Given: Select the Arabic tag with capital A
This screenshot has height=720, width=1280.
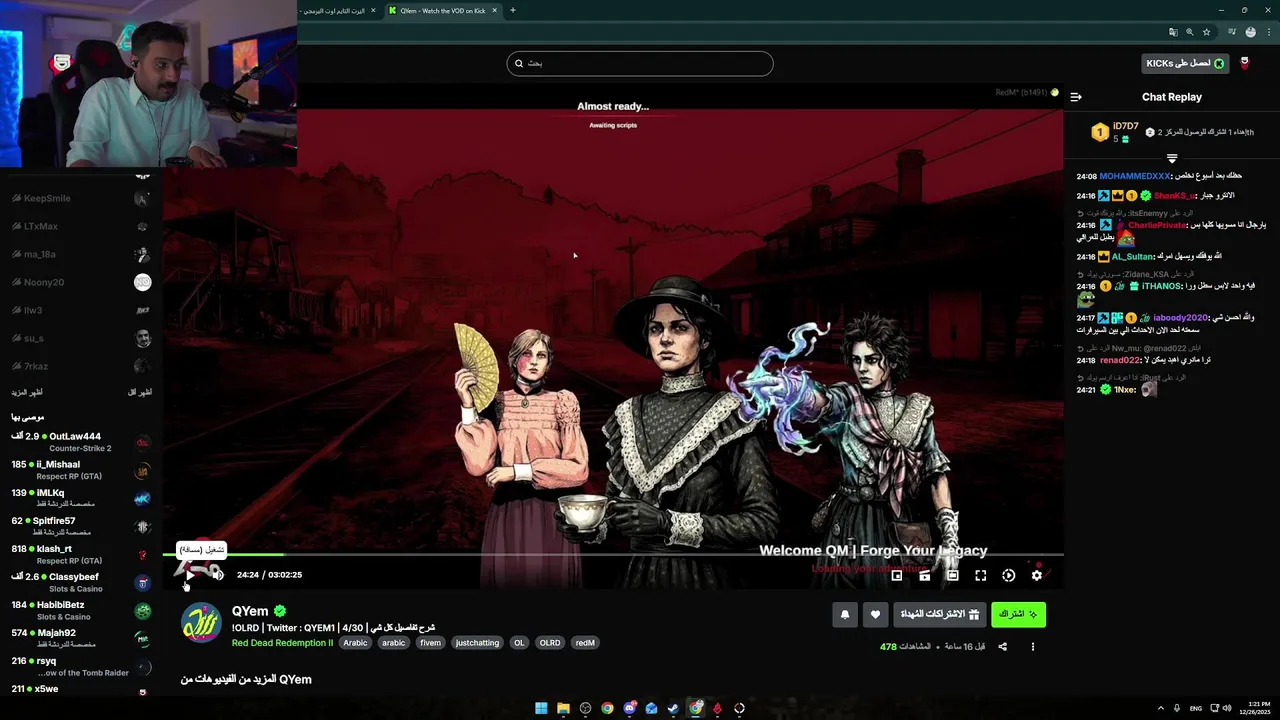Looking at the screenshot, I should pos(356,643).
